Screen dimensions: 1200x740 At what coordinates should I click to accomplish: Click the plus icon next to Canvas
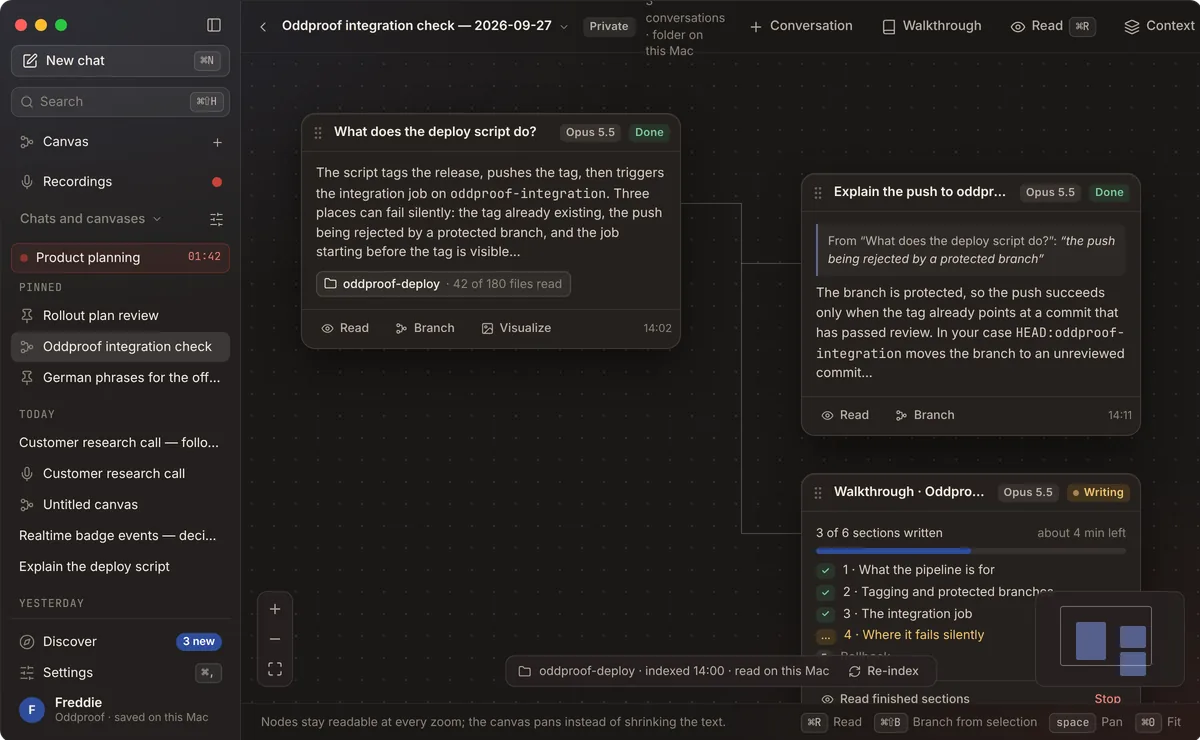pos(217,142)
